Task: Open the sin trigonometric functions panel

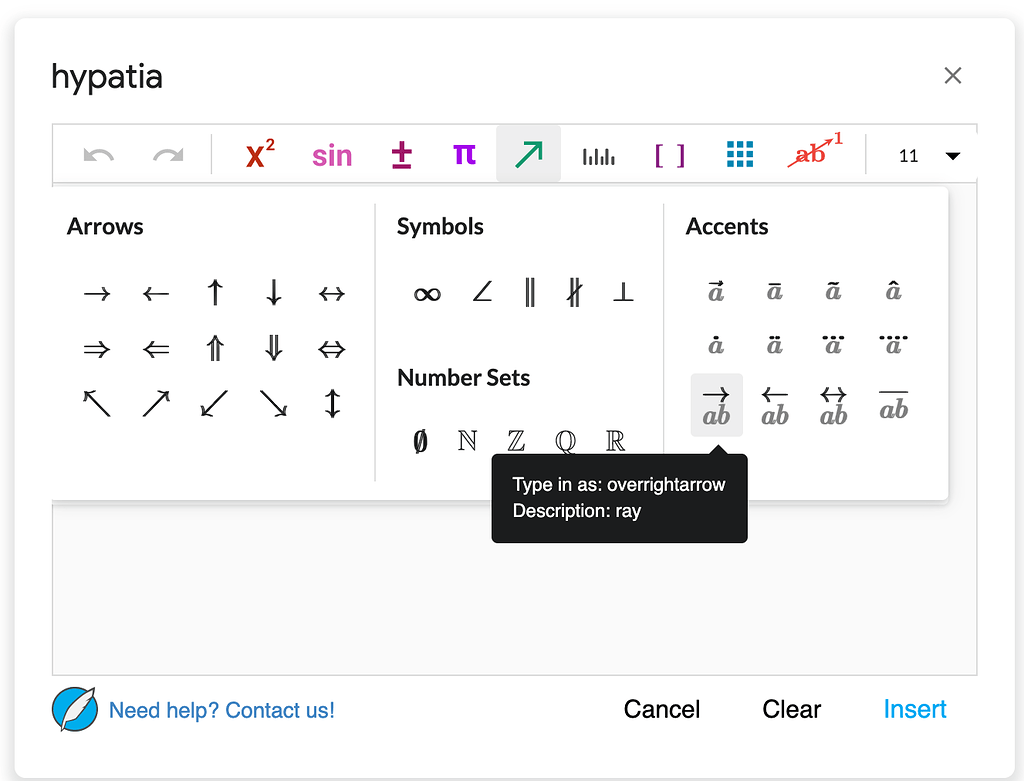Action: tap(331, 153)
